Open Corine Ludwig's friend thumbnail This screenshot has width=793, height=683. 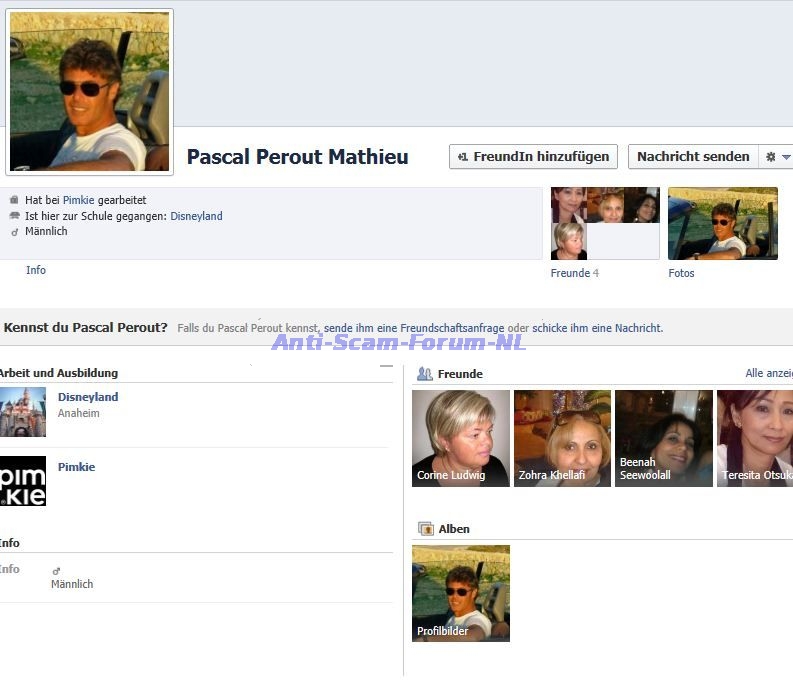tap(461, 438)
